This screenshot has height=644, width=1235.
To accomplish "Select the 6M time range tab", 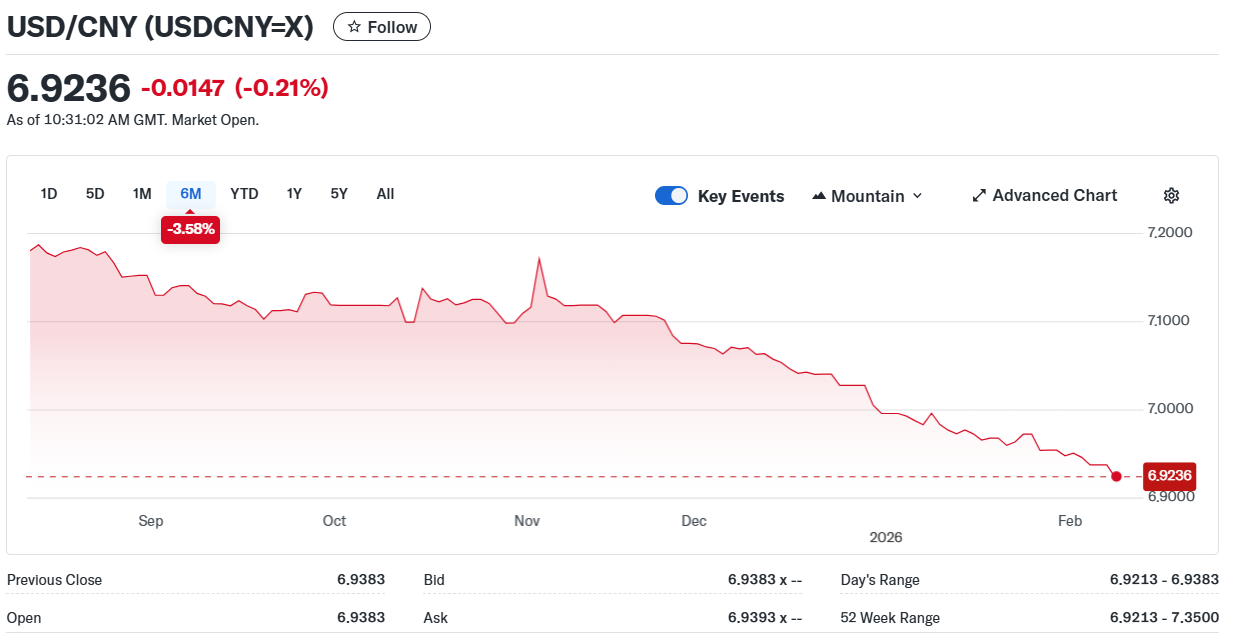I will point(191,194).
